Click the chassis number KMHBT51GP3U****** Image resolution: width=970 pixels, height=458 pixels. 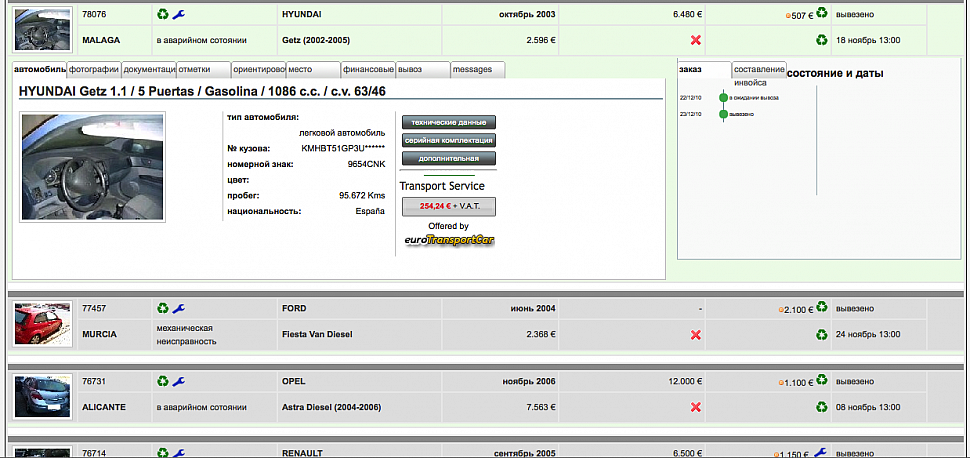(343, 149)
